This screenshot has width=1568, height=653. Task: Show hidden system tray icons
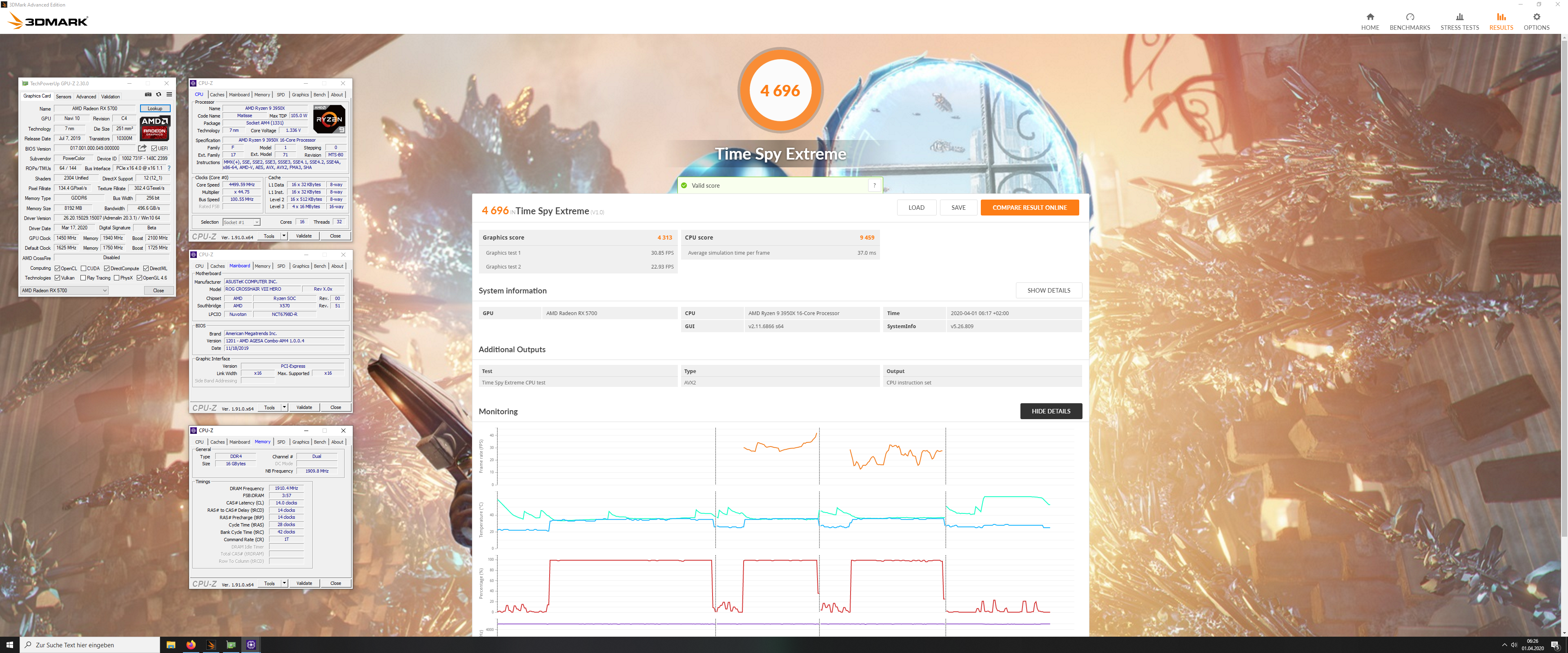coord(1505,645)
